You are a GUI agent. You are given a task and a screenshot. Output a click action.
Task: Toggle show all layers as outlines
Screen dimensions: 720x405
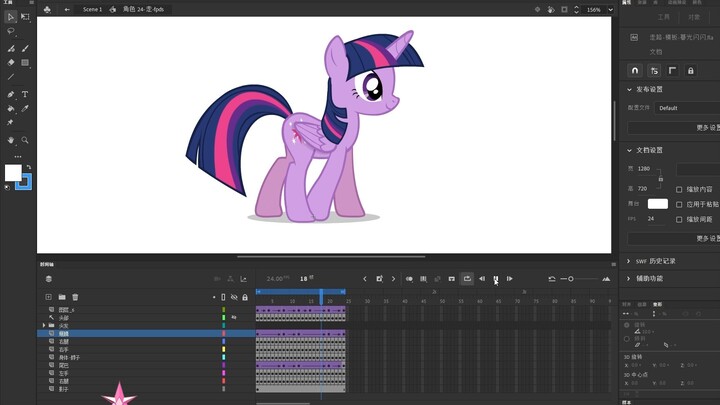click(x=223, y=298)
